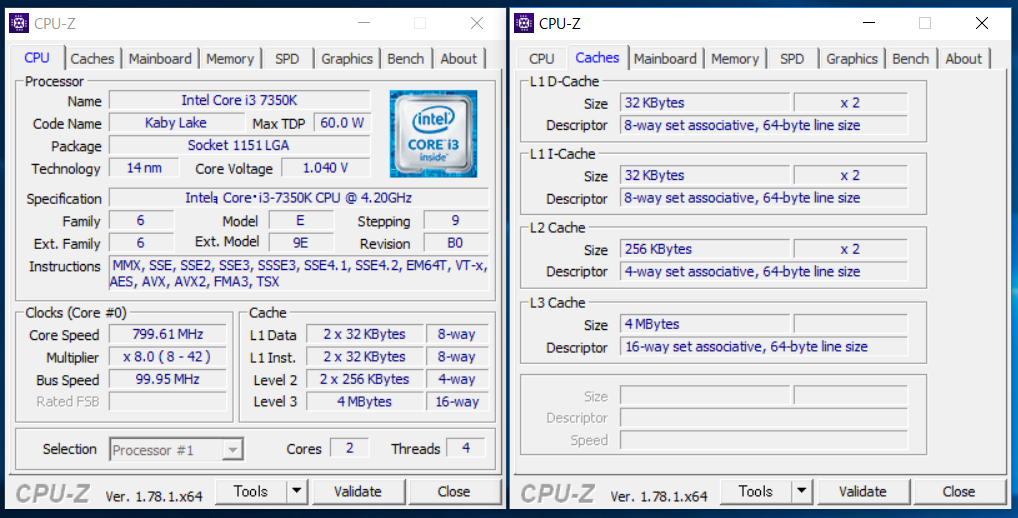This screenshot has height=518, width=1018.
Task: Open Caches tab in left window
Action: click(92, 58)
